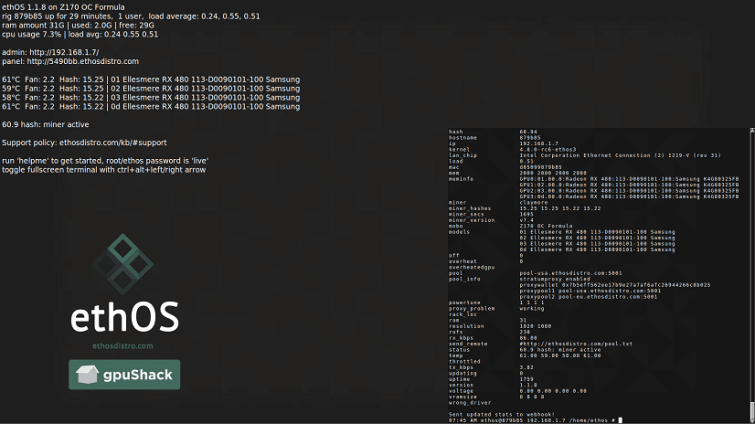Select the terminal 'tx_kbps' row
755x424 pixels.
click(491, 367)
